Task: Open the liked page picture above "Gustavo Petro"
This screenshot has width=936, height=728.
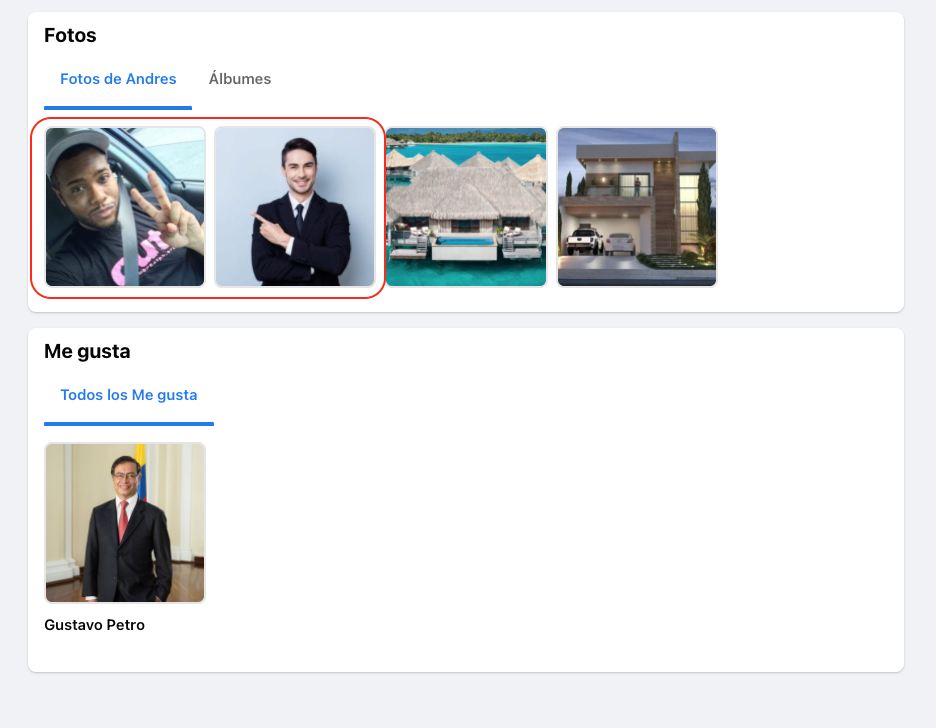Action: 125,523
